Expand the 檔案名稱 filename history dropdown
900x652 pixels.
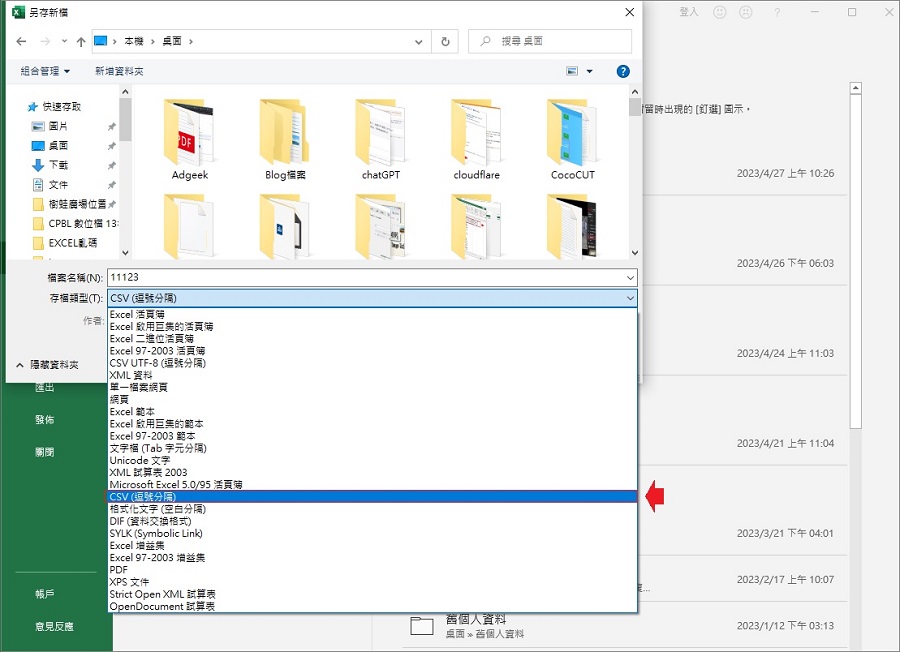point(629,277)
